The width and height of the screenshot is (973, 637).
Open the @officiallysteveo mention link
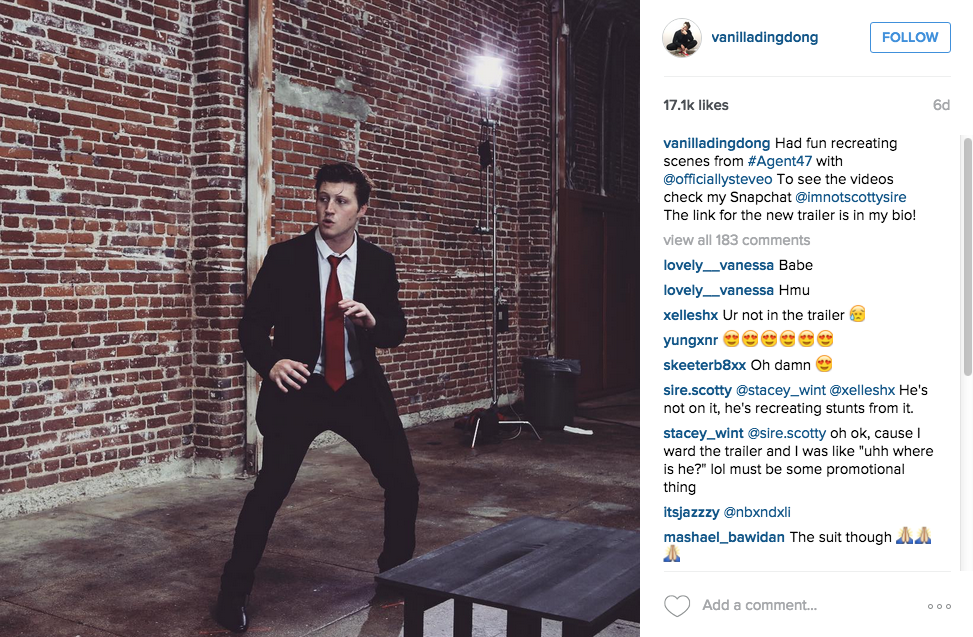pos(717,179)
